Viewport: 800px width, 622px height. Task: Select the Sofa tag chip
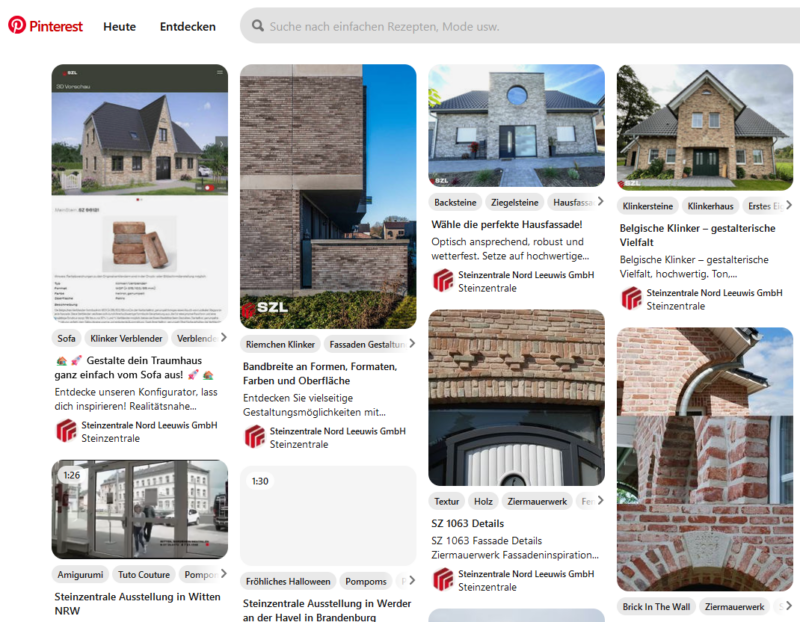pyautogui.click(x=66, y=338)
